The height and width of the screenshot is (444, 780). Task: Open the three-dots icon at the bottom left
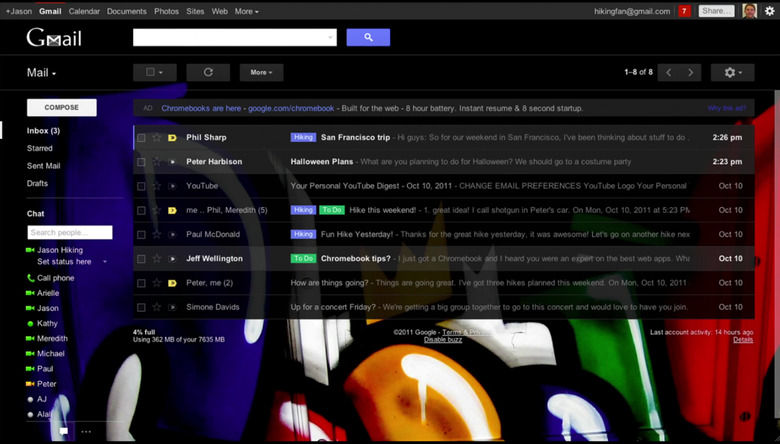pos(86,432)
